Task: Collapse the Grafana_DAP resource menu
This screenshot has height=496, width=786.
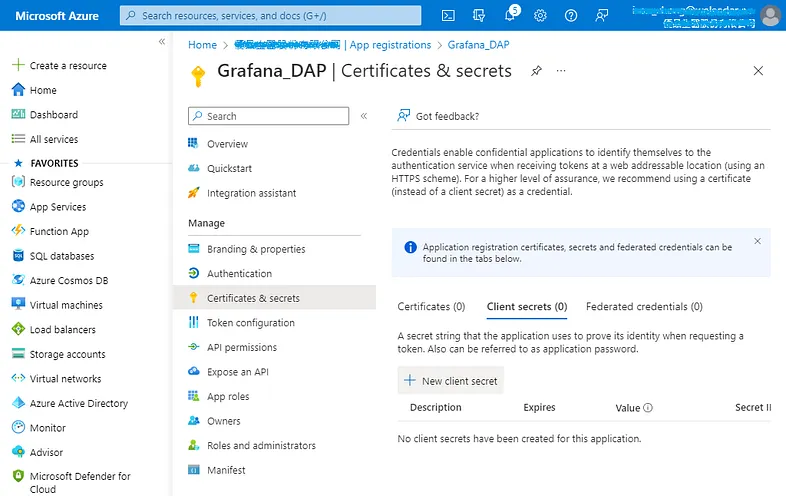Action: [x=364, y=116]
